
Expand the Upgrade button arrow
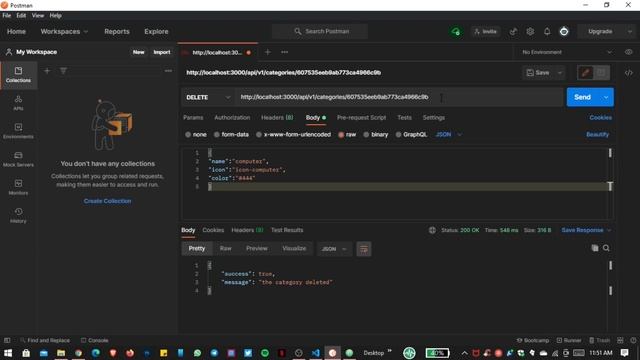click(x=630, y=31)
